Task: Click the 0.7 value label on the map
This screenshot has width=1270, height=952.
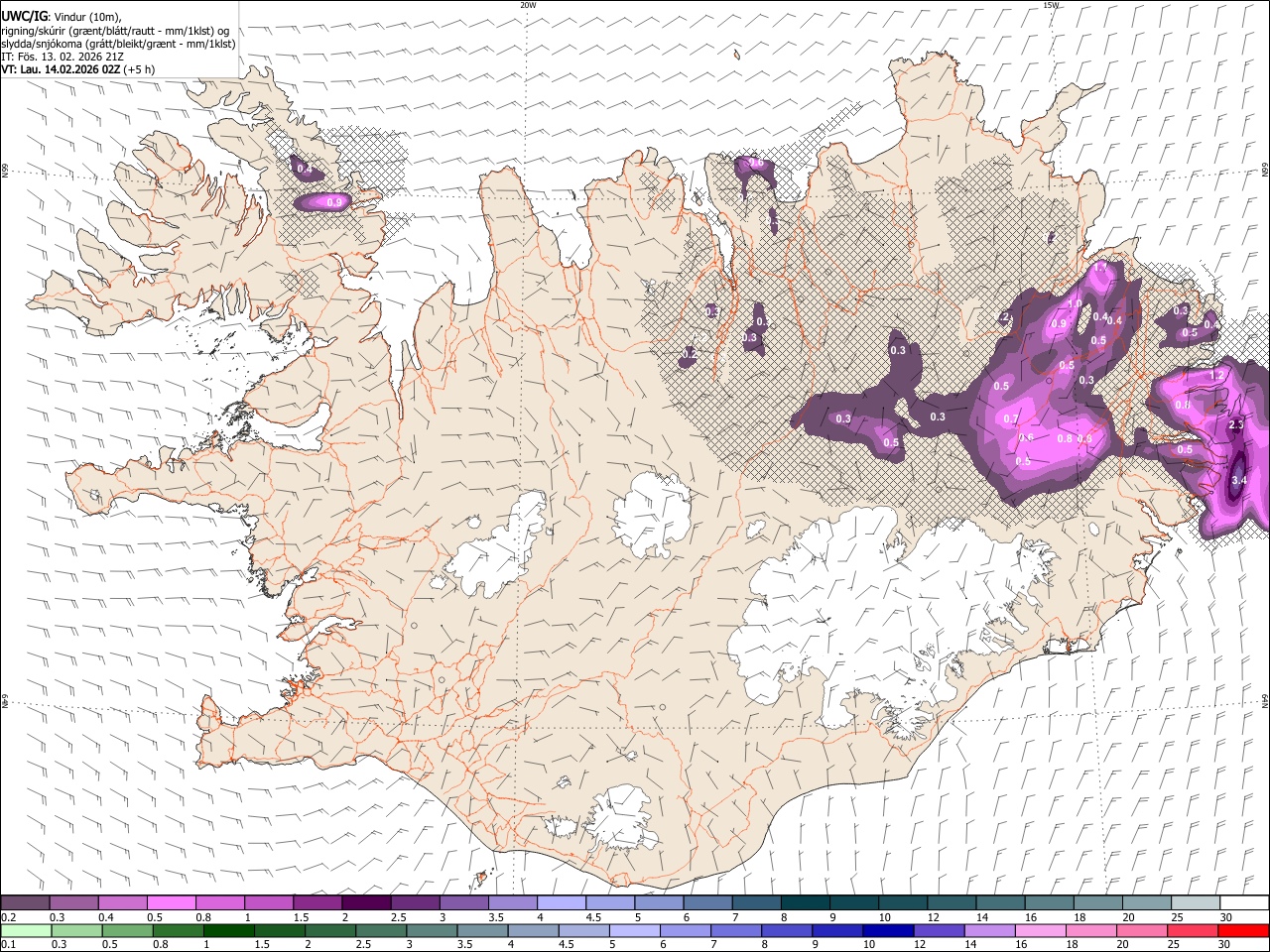Action: tap(1010, 419)
